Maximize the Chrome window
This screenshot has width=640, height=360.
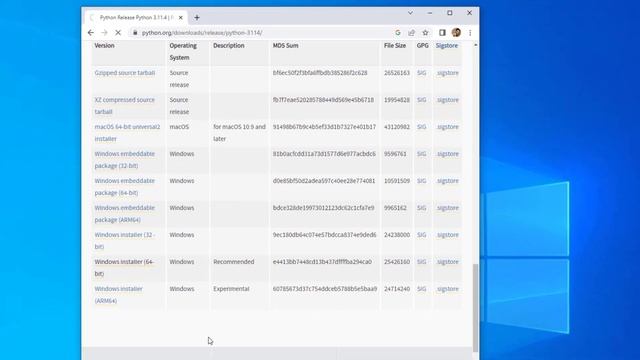[449, 13]
